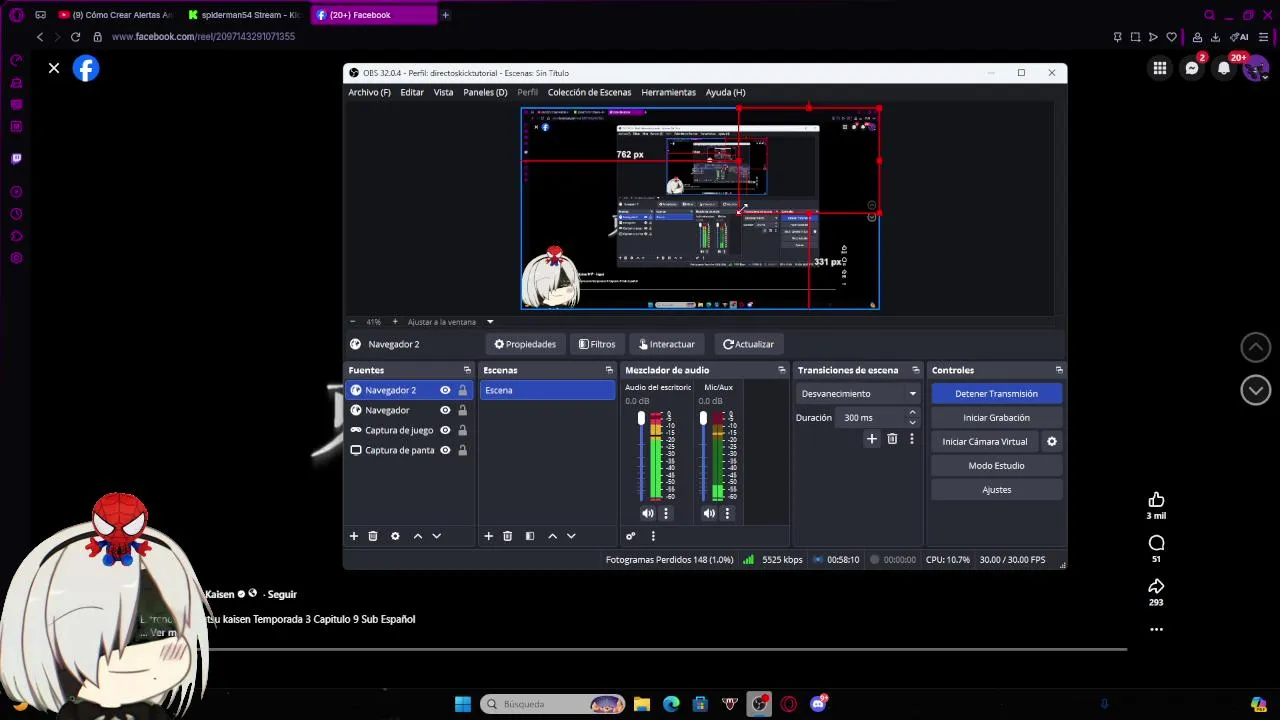Mute Audio del escritorio speaker icon
The image size is (1280, 720).
(x=648, y=513)
